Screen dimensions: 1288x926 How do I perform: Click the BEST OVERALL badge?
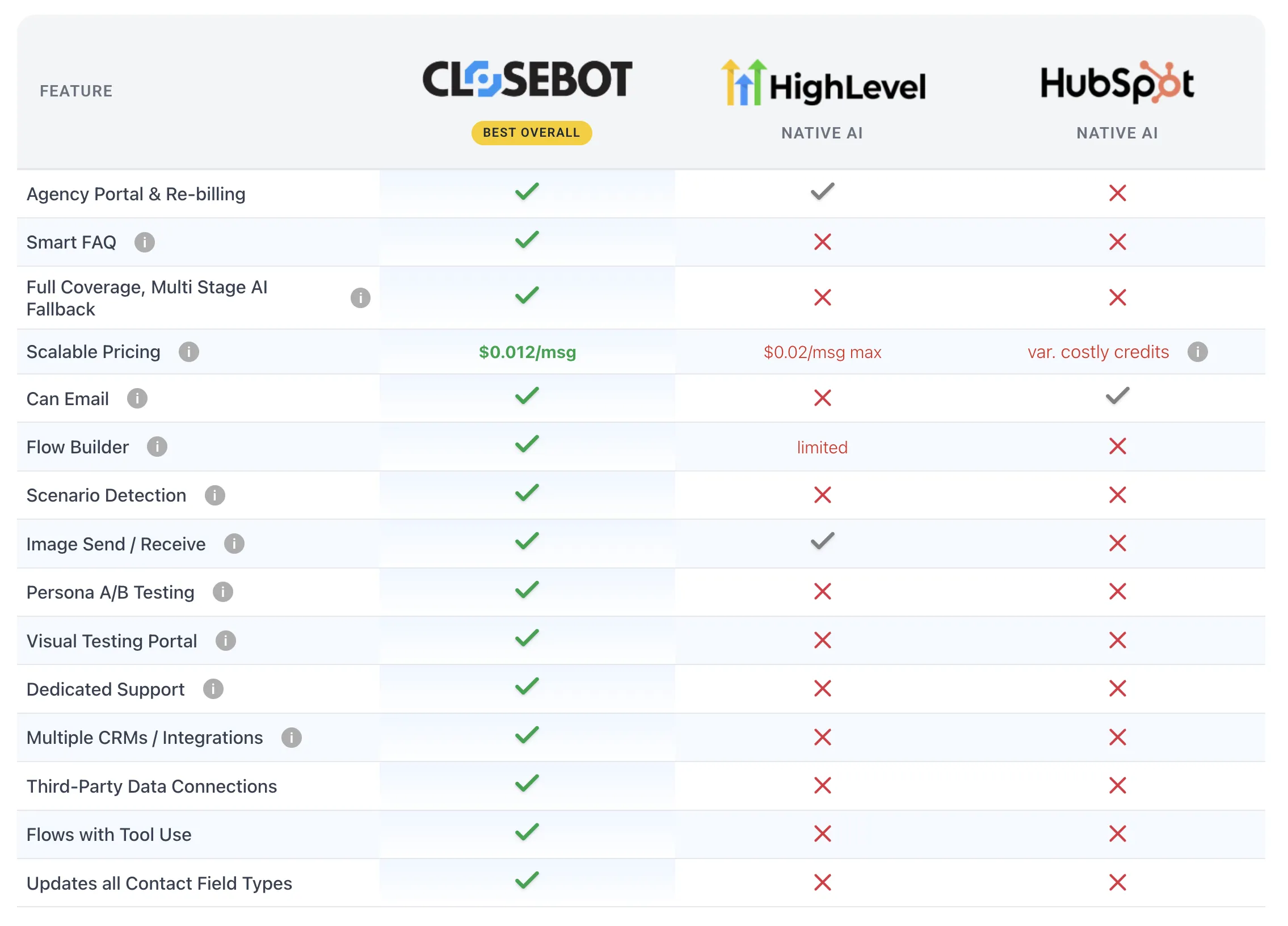[x=532, y=133]
